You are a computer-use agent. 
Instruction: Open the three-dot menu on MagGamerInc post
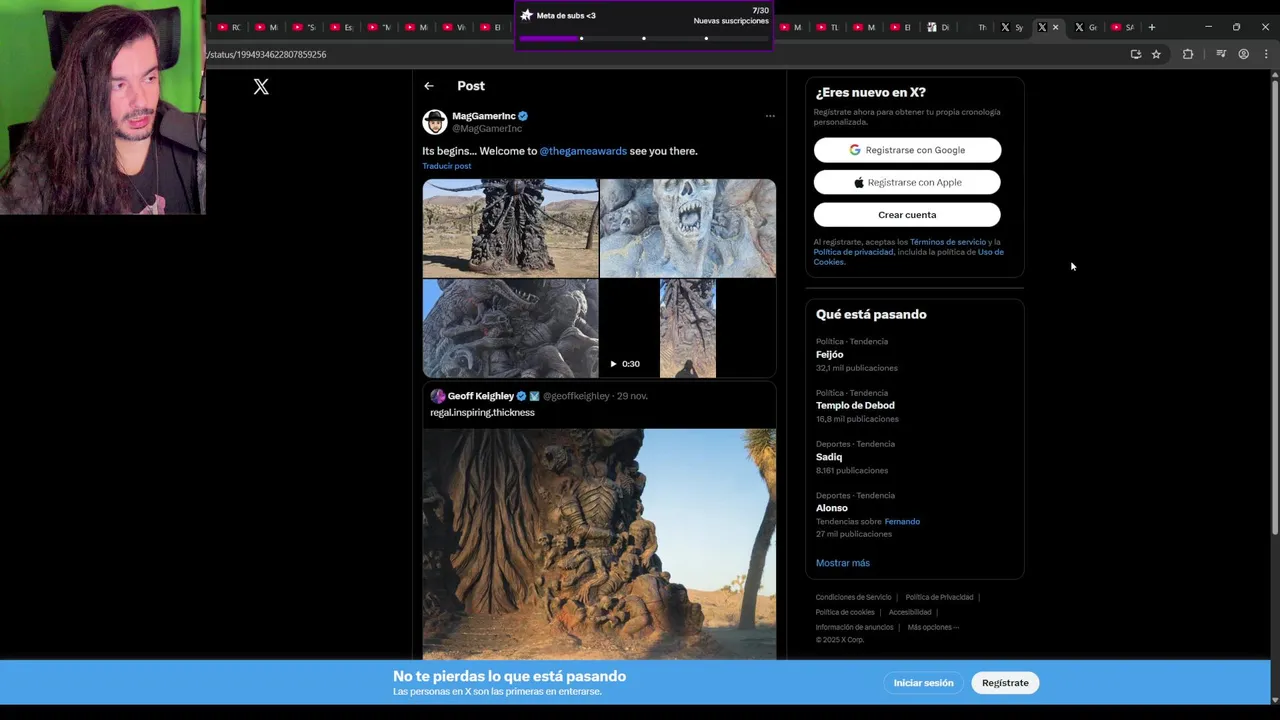pyautogui.click(x=770, y=116)
